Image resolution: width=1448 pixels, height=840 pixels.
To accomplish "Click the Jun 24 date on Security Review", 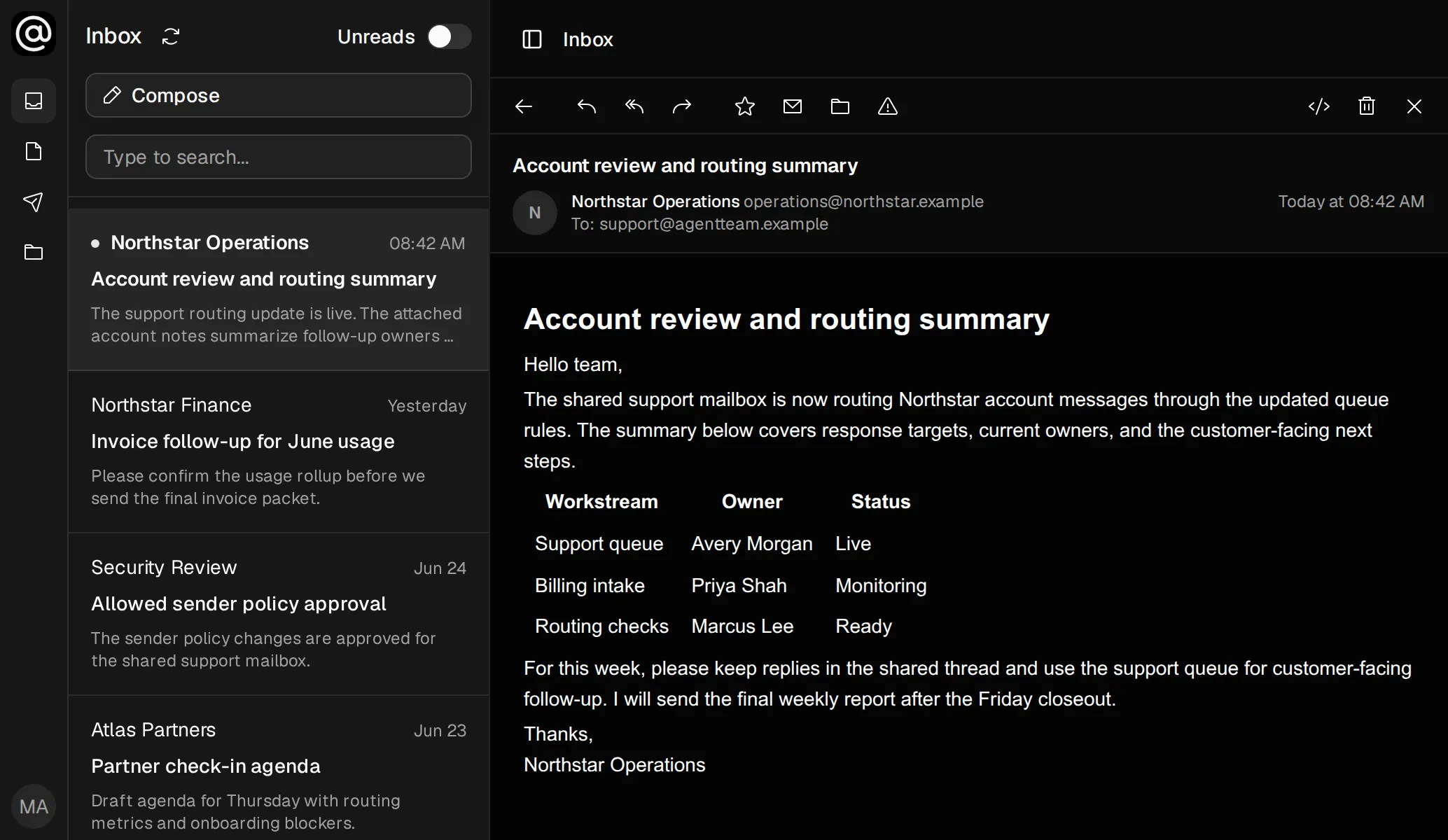I will (x=440, y=568).
